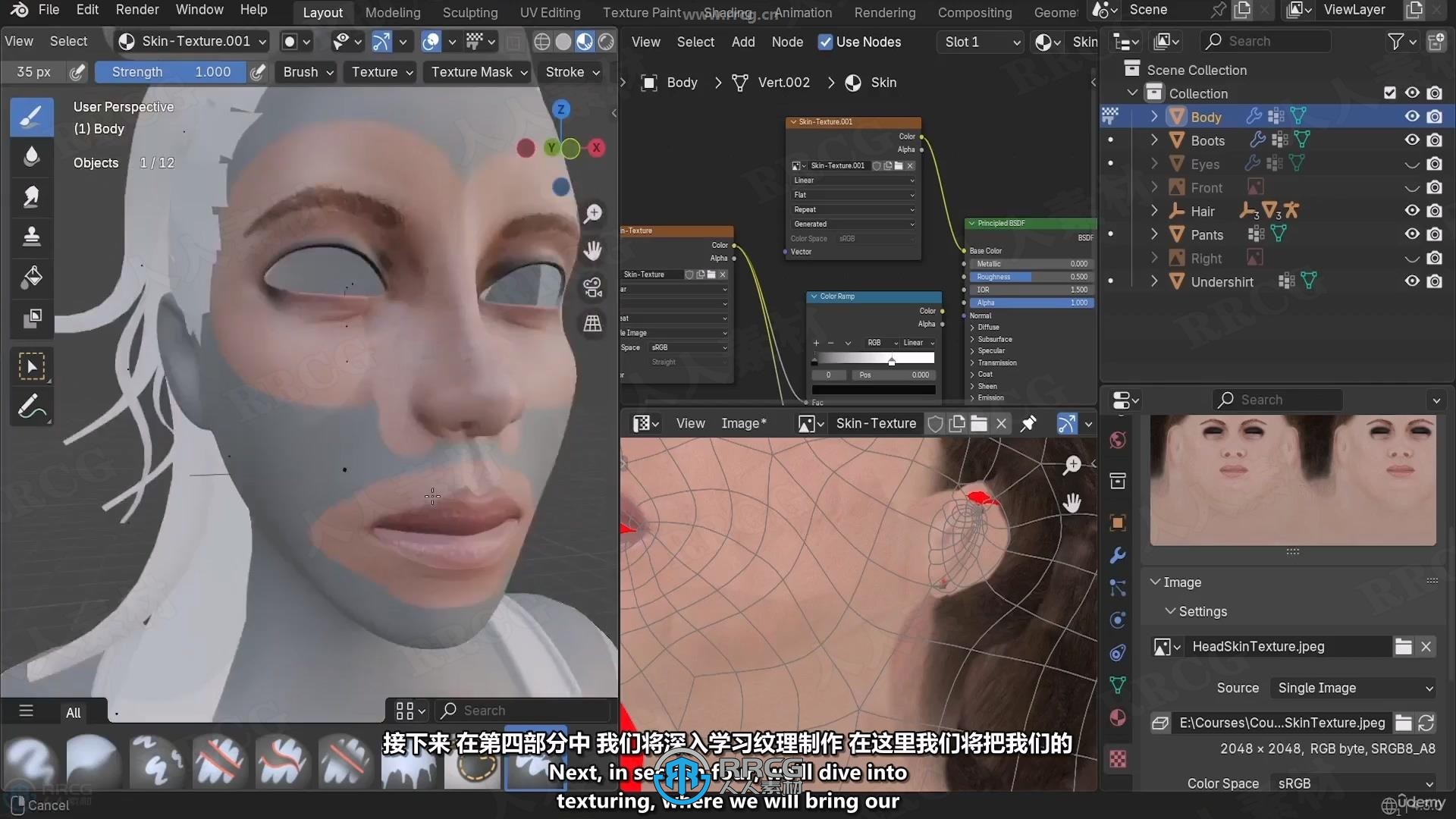Select the Smear tool

tap(31, 197)
